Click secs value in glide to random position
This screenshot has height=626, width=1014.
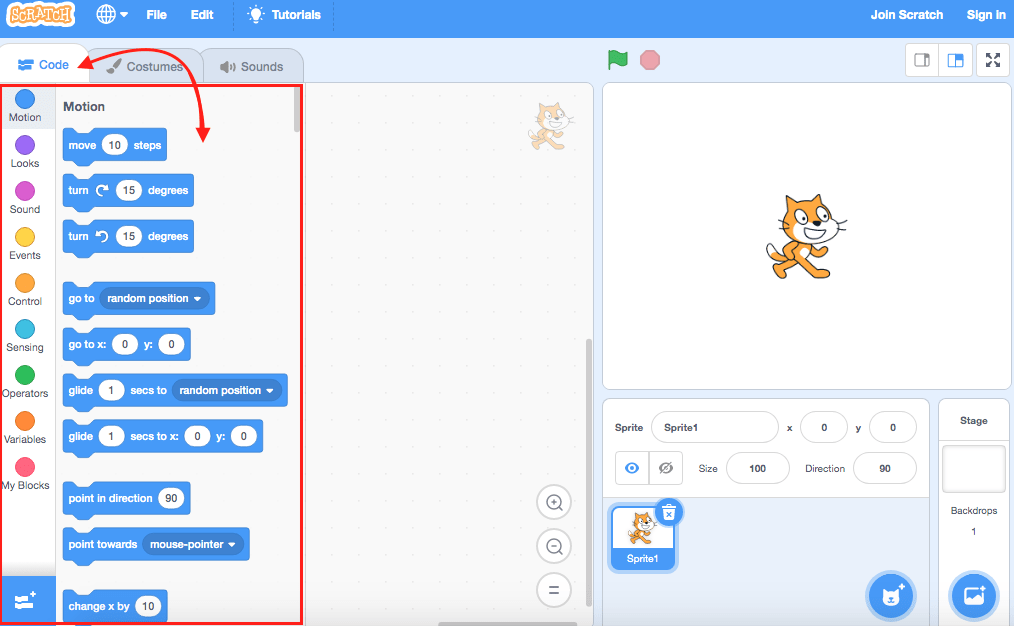[x=111, y=390]
